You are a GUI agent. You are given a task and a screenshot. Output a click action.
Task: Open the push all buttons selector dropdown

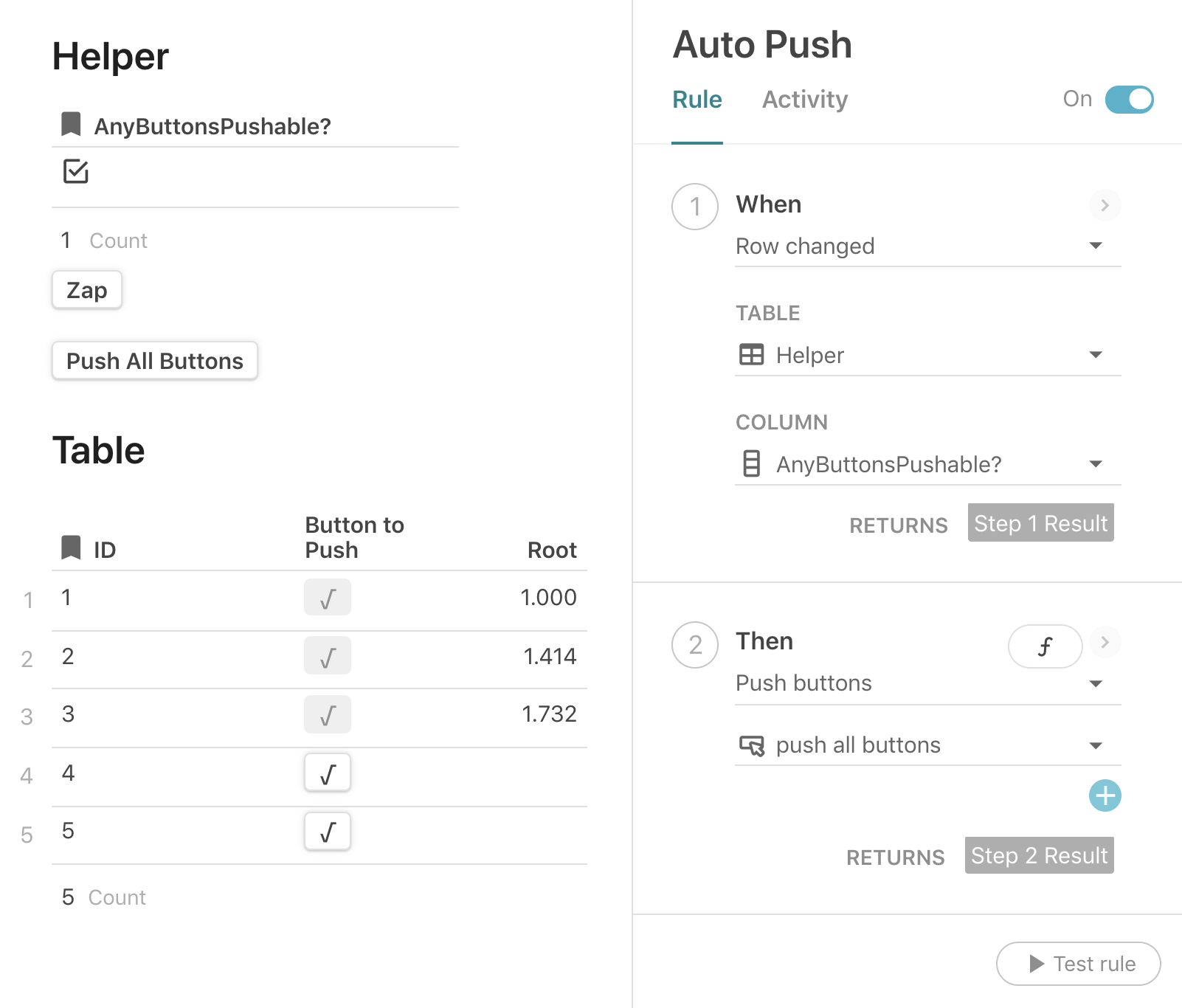(x=1096, y=745)
